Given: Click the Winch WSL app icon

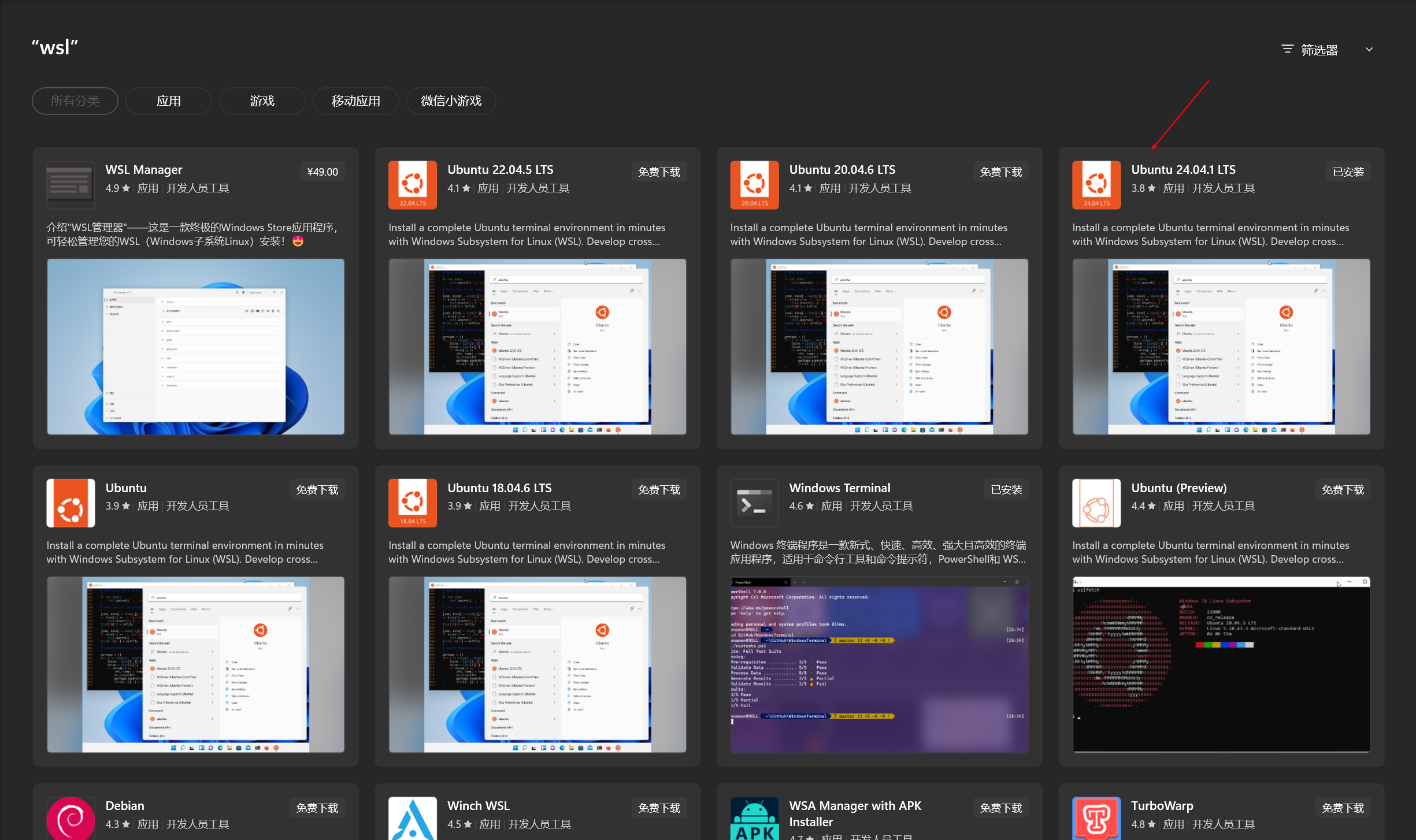Looking at the screenshot, I should pos(412,819).
